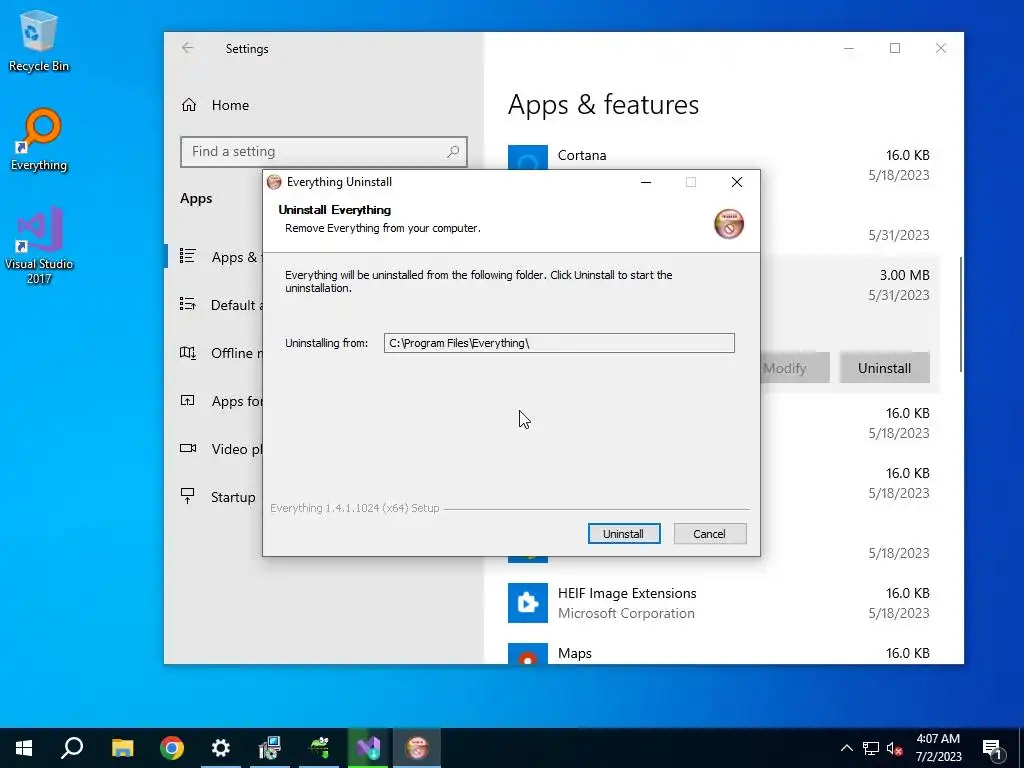Click the Find a setting search box
The height and width of the screenshot is (768, 1024).
324,152
